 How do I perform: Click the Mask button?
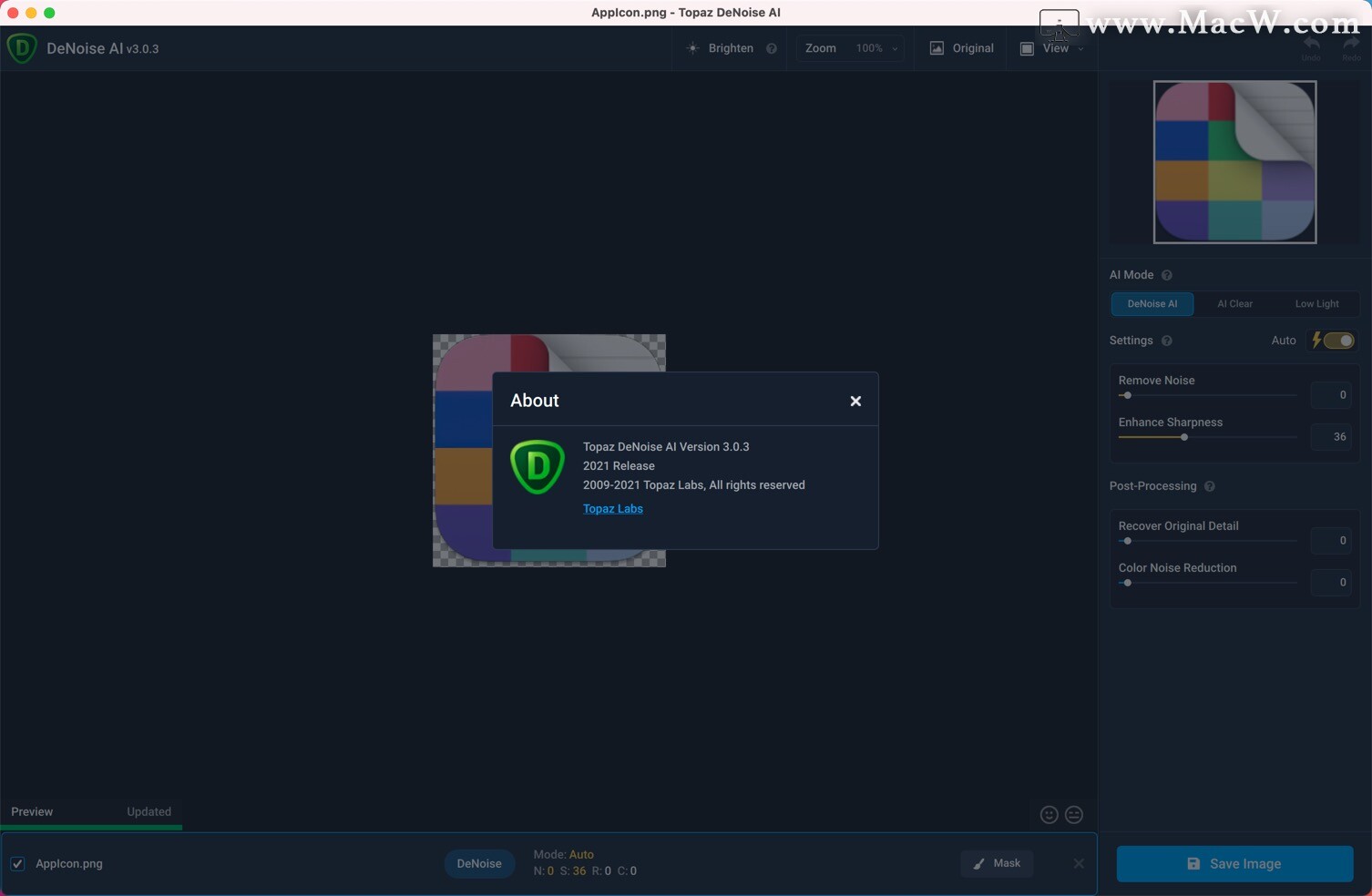pyautogui.click(x=997, y=863)
